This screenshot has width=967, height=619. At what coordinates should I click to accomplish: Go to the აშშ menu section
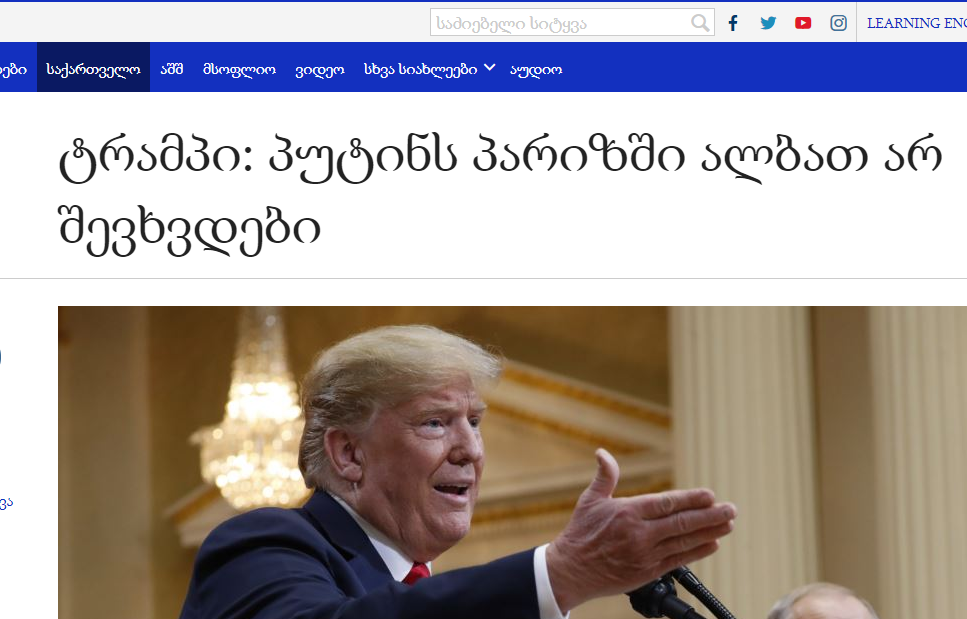point(172,69)
